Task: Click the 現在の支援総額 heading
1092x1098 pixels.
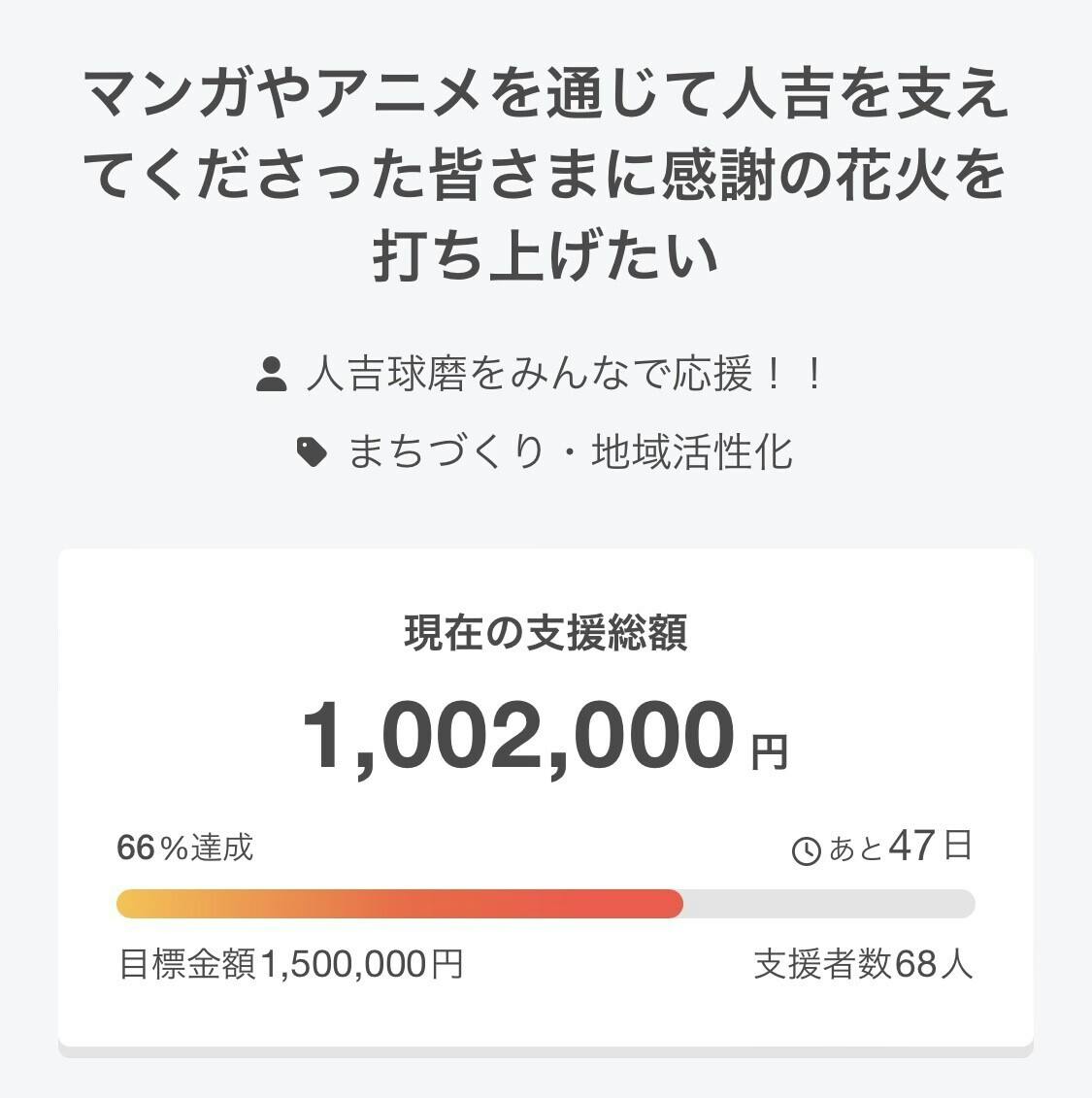Action: click(x=546, y=633)
